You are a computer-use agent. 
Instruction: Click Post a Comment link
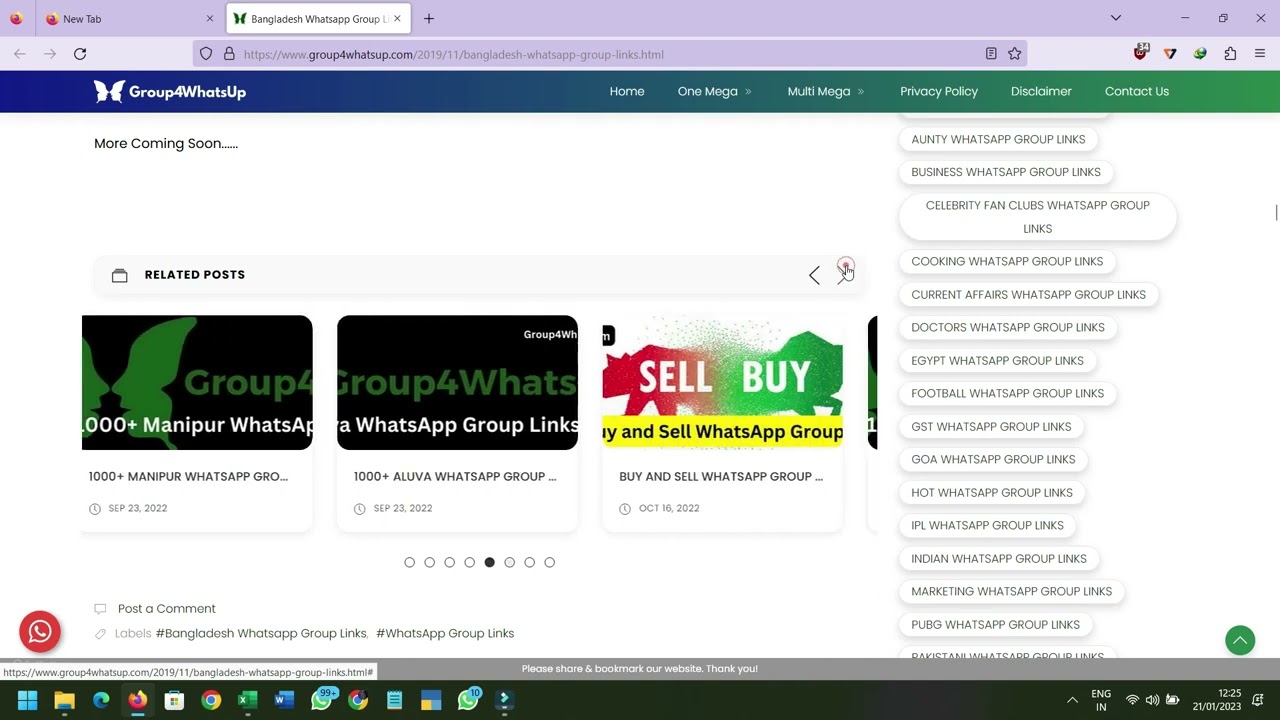pos(166,608)
